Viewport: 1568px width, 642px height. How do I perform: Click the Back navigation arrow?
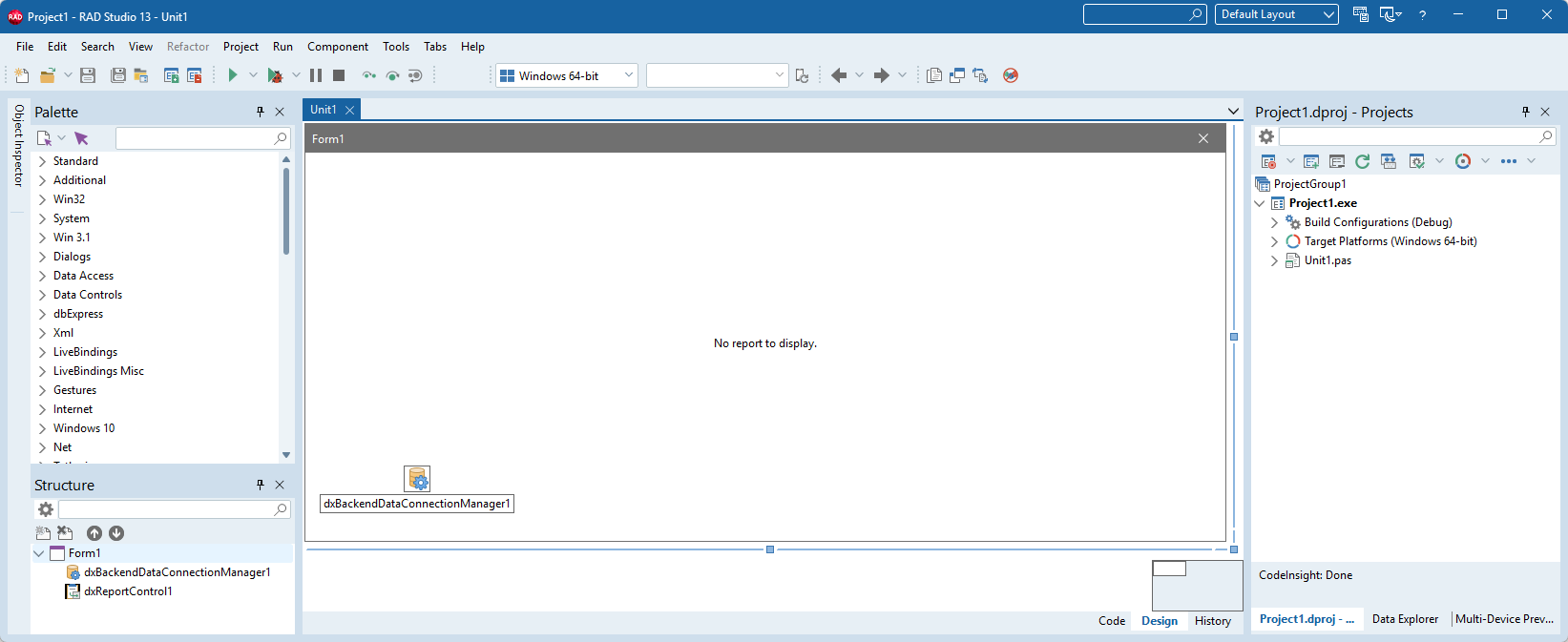(839, 75)
